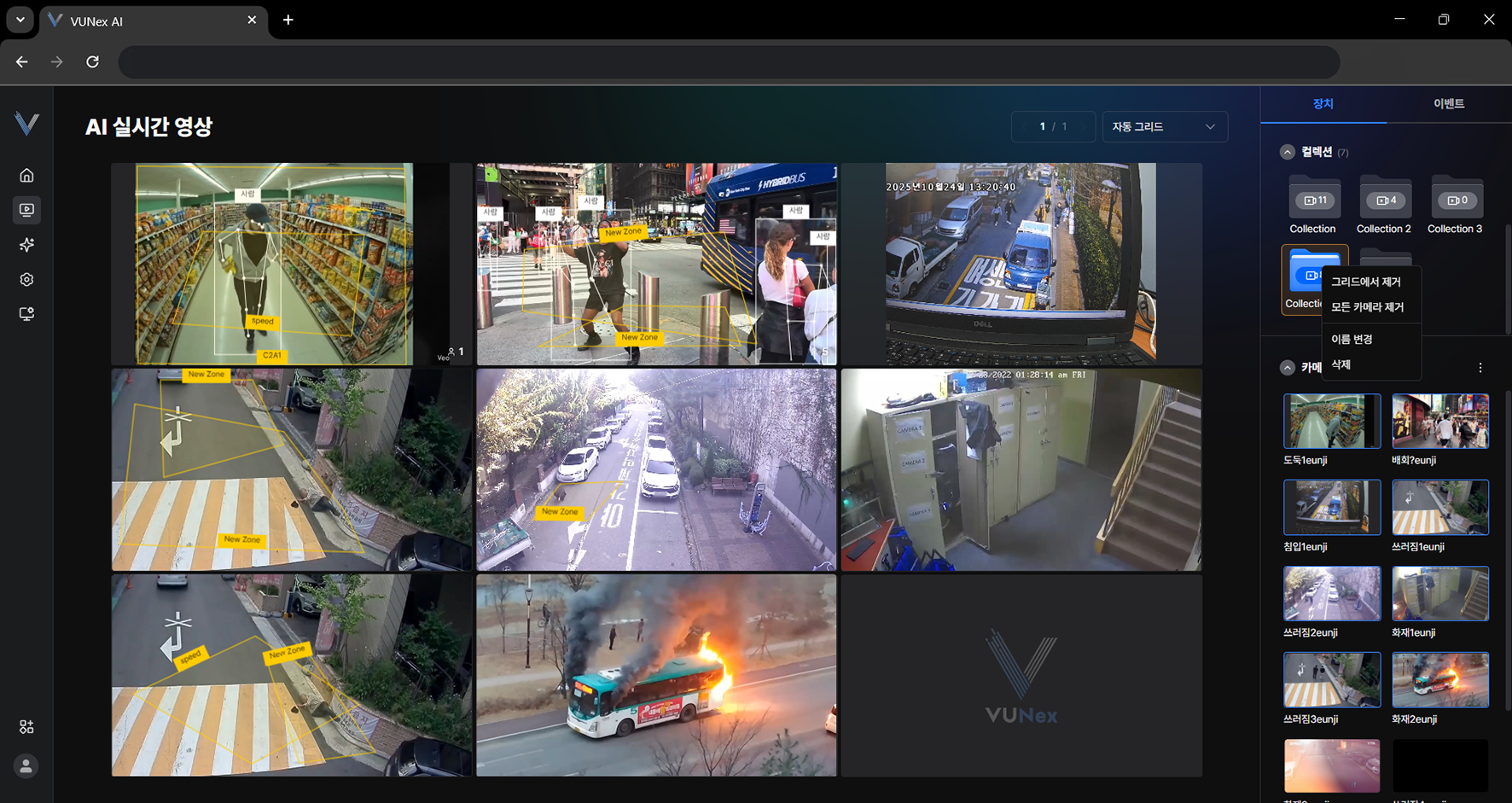Reload the page with browser refresh button
1512x803 pixels.
(x=93, y=61)
